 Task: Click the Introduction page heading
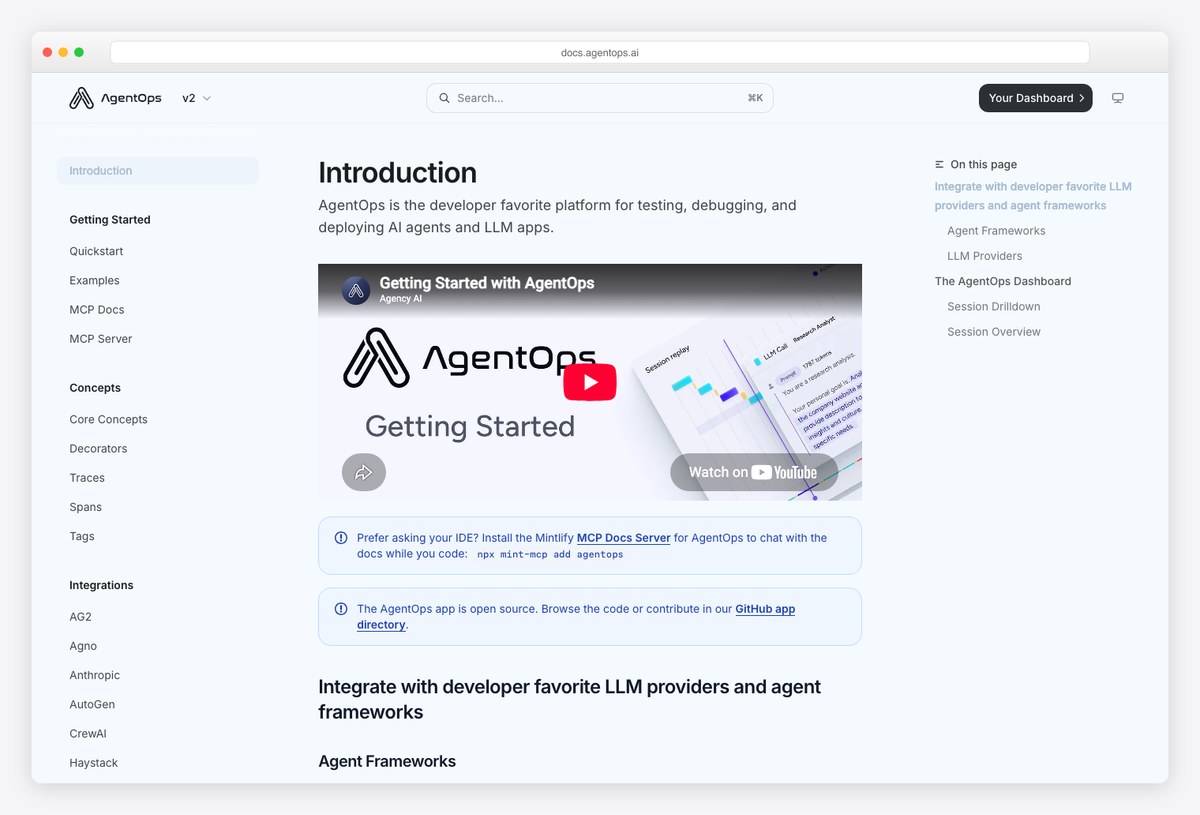397,172
